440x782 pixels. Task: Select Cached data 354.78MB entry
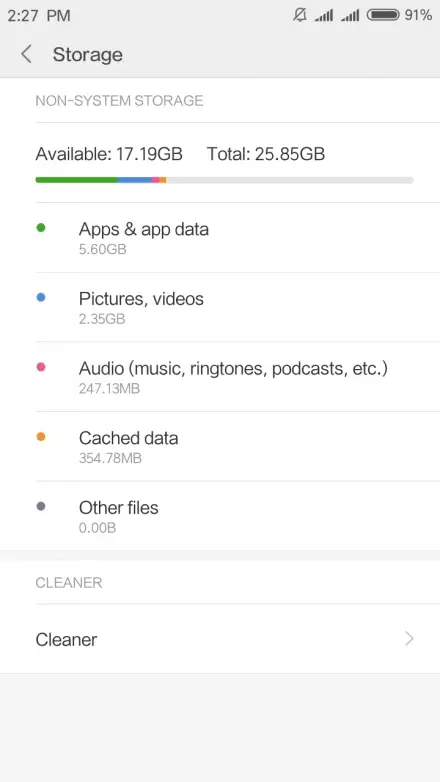pyautogui.click(x=220, y=446)
